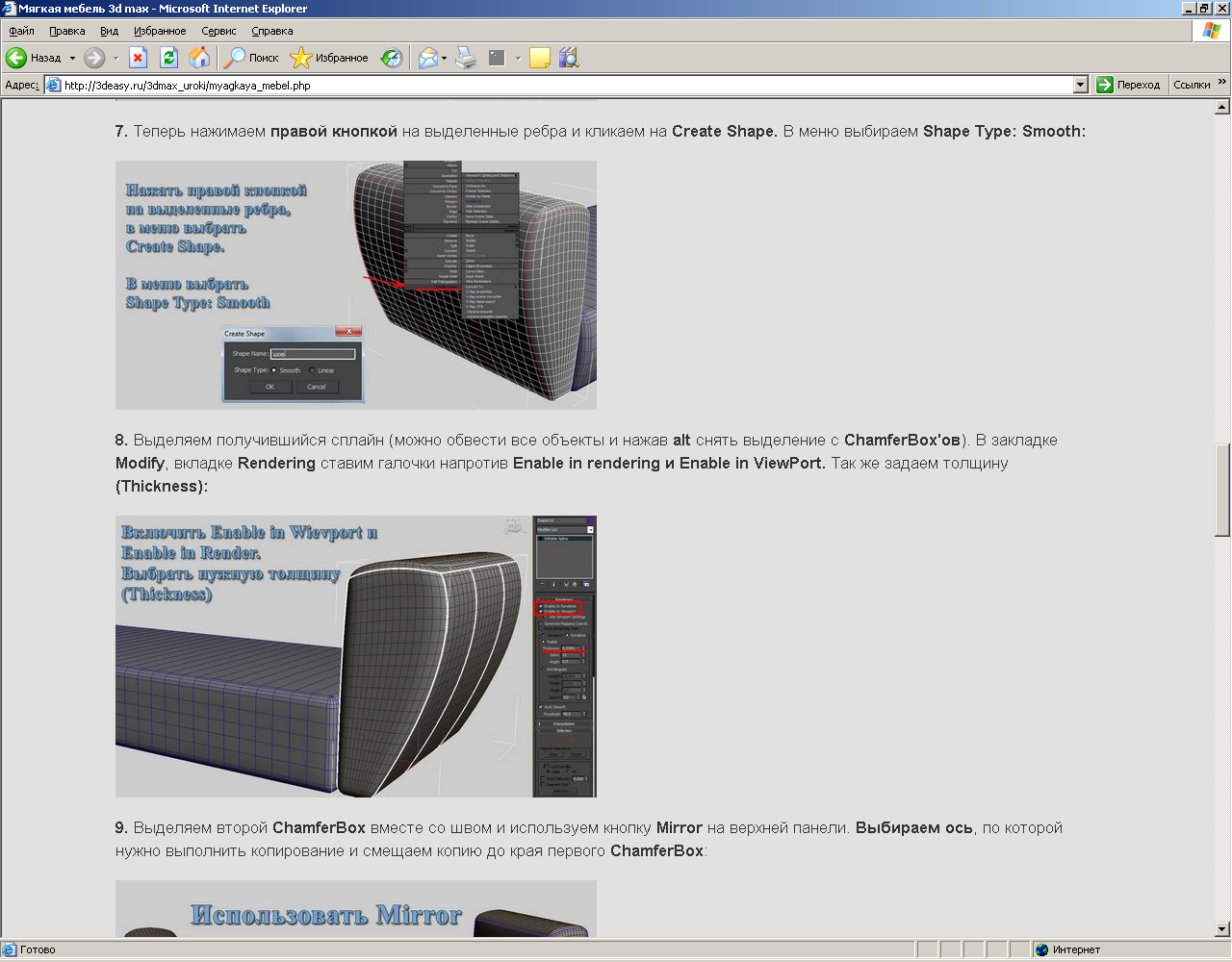The height and width of the screenshot is (962, 1232).
Task: Open the Edit icon dropdown arrow
Action: point(518,58)
